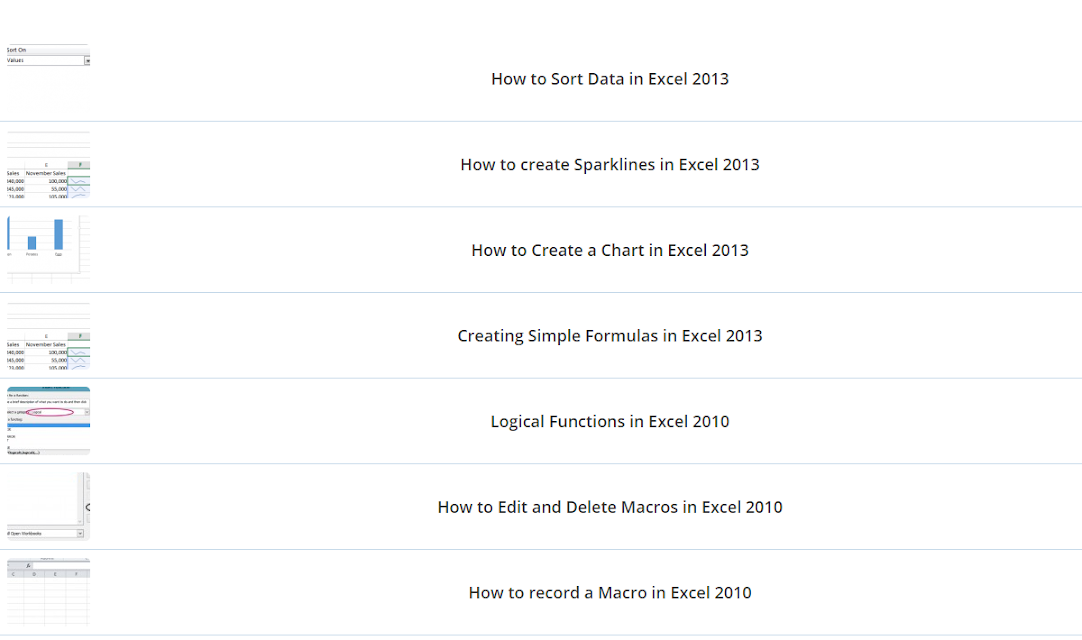This screenshot has height=640, width=1082.
Task: Click the fx formula icon in macro thumbnail
Action: (x=29, y=566)
